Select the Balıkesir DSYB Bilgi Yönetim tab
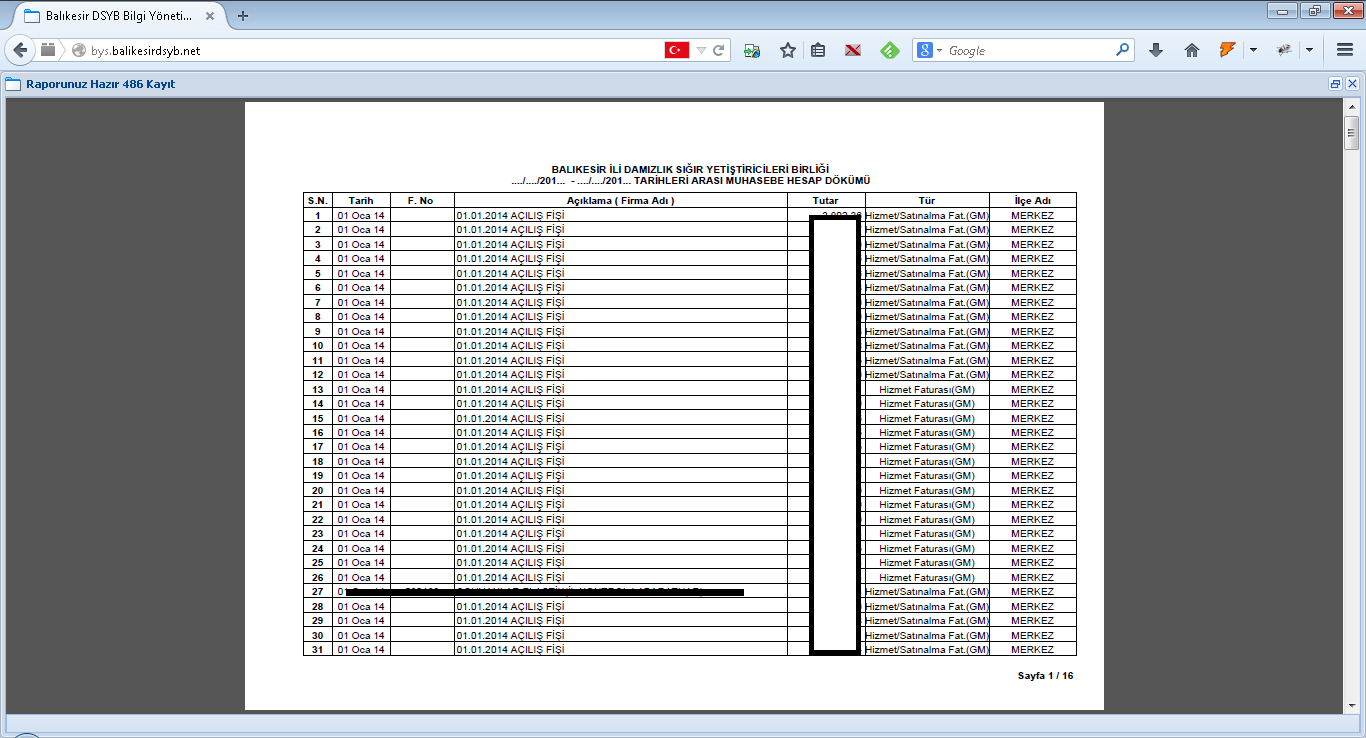Viewport: 1366px width, 738px height. pyautogui.click(x=117, y=16)
